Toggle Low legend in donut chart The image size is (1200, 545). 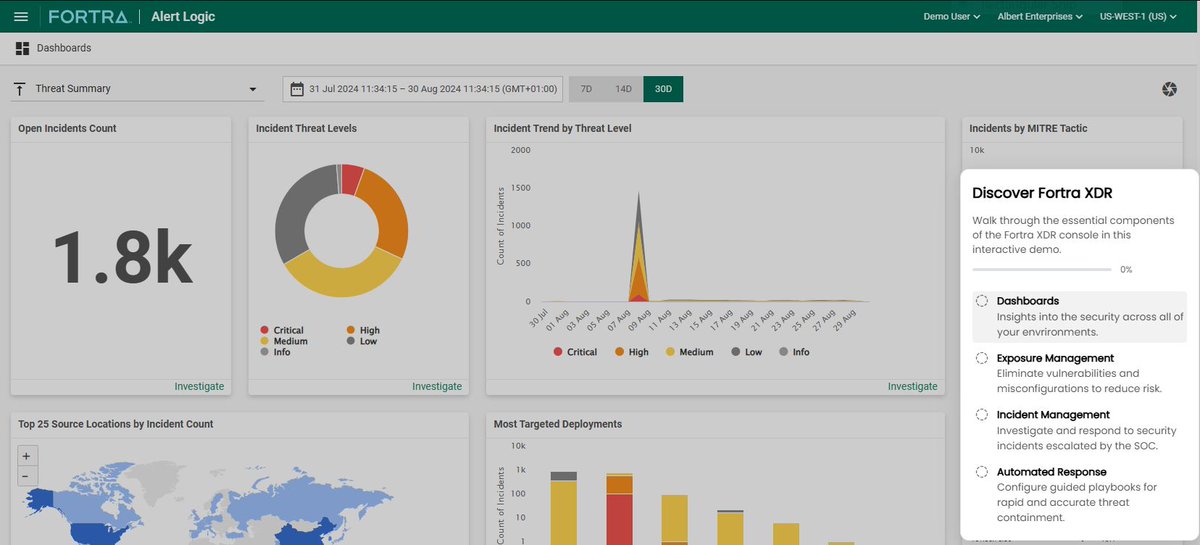click(362, 341)
